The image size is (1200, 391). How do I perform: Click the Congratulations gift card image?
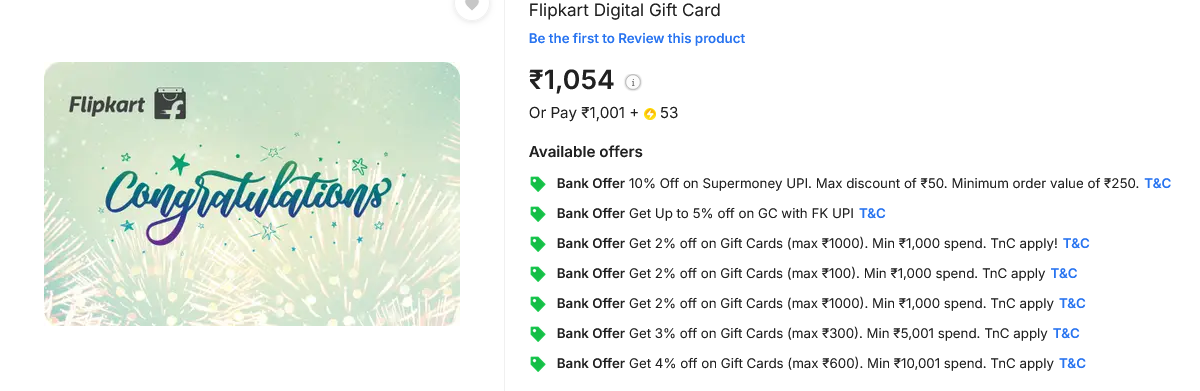[252, 194]
